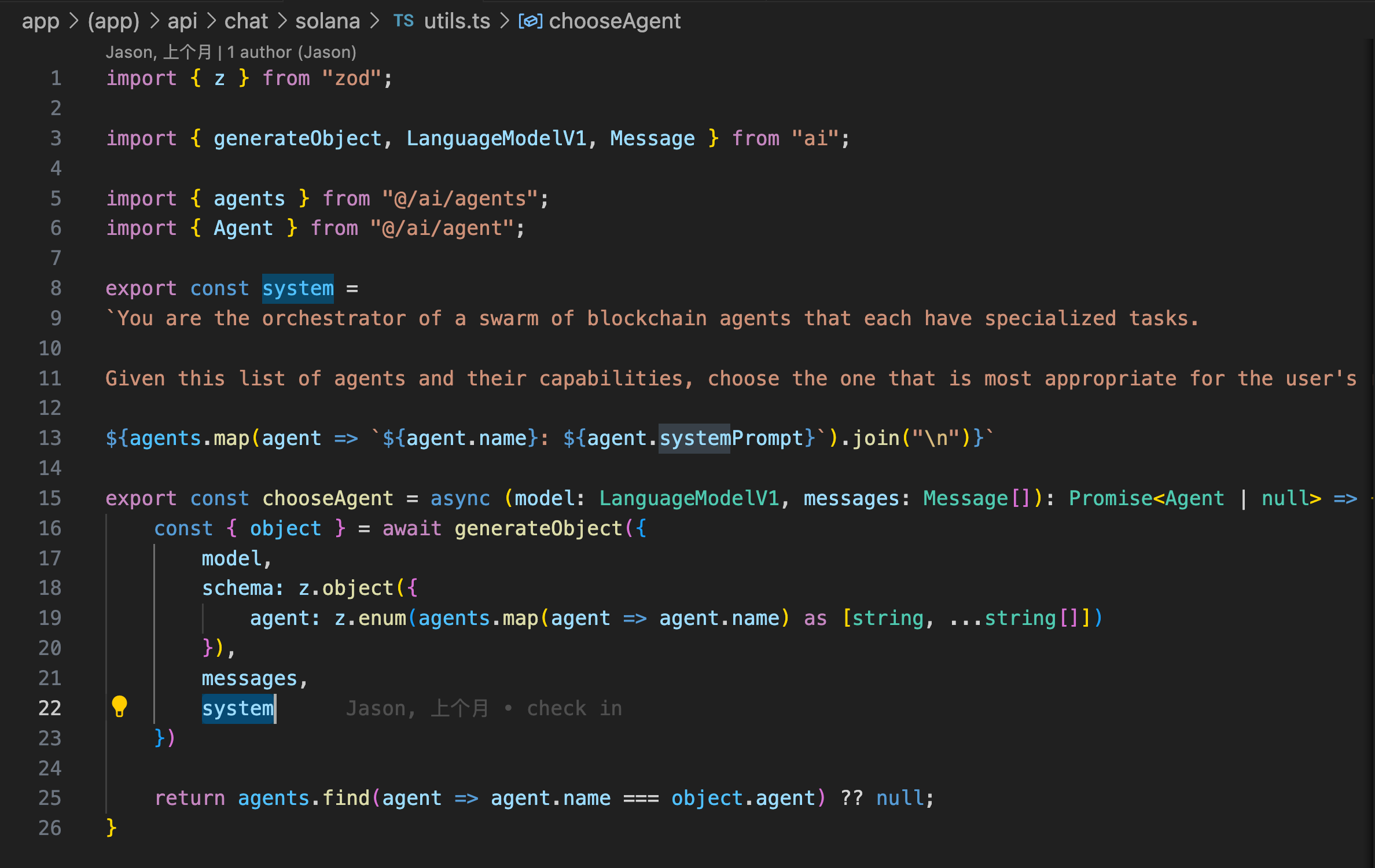Click the "zod" import string
This screenshot has width=1375, height=868.
tap(351, 78)
